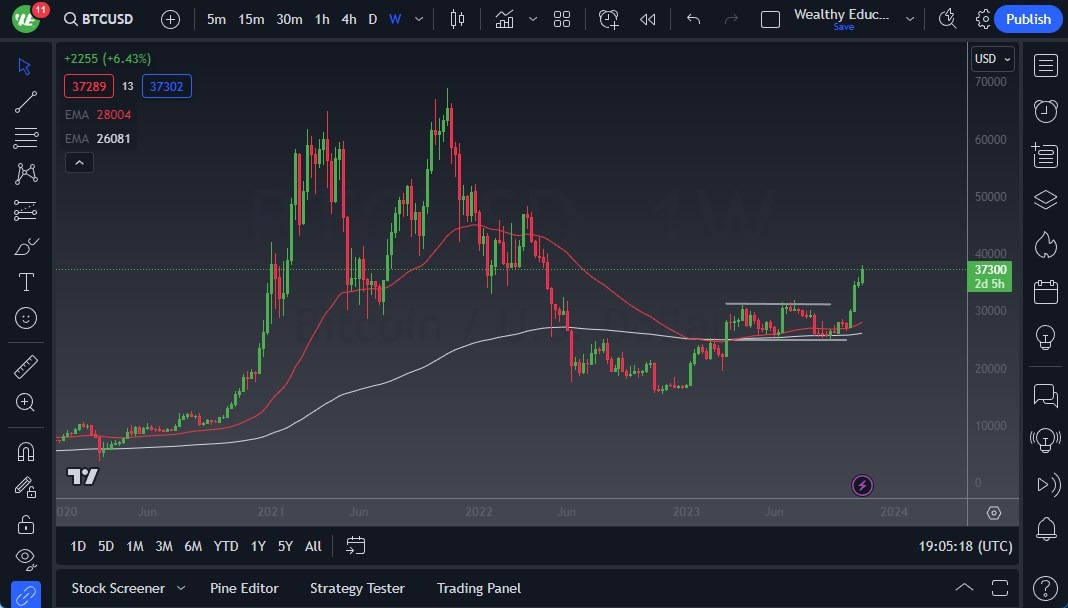Click the Publish button
1068x608 pixels.
coord(1028,19)
